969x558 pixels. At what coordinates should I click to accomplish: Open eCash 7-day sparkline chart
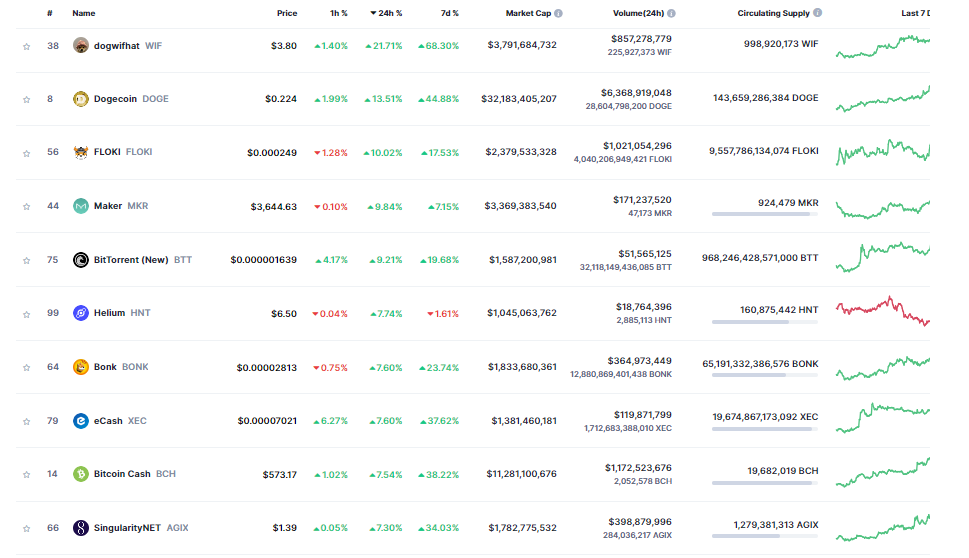click(x=882, y=418)
